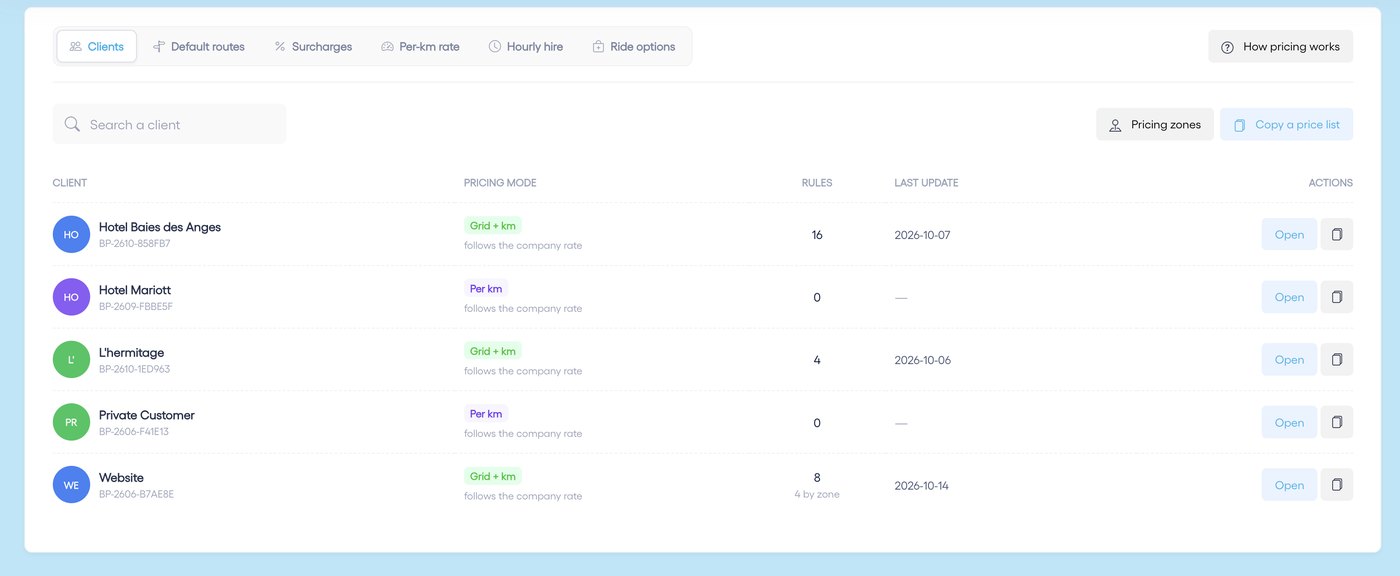The image size is (1400, 576).
Task: Select client name L'hermitage
Action: click(x=131, y=352)
